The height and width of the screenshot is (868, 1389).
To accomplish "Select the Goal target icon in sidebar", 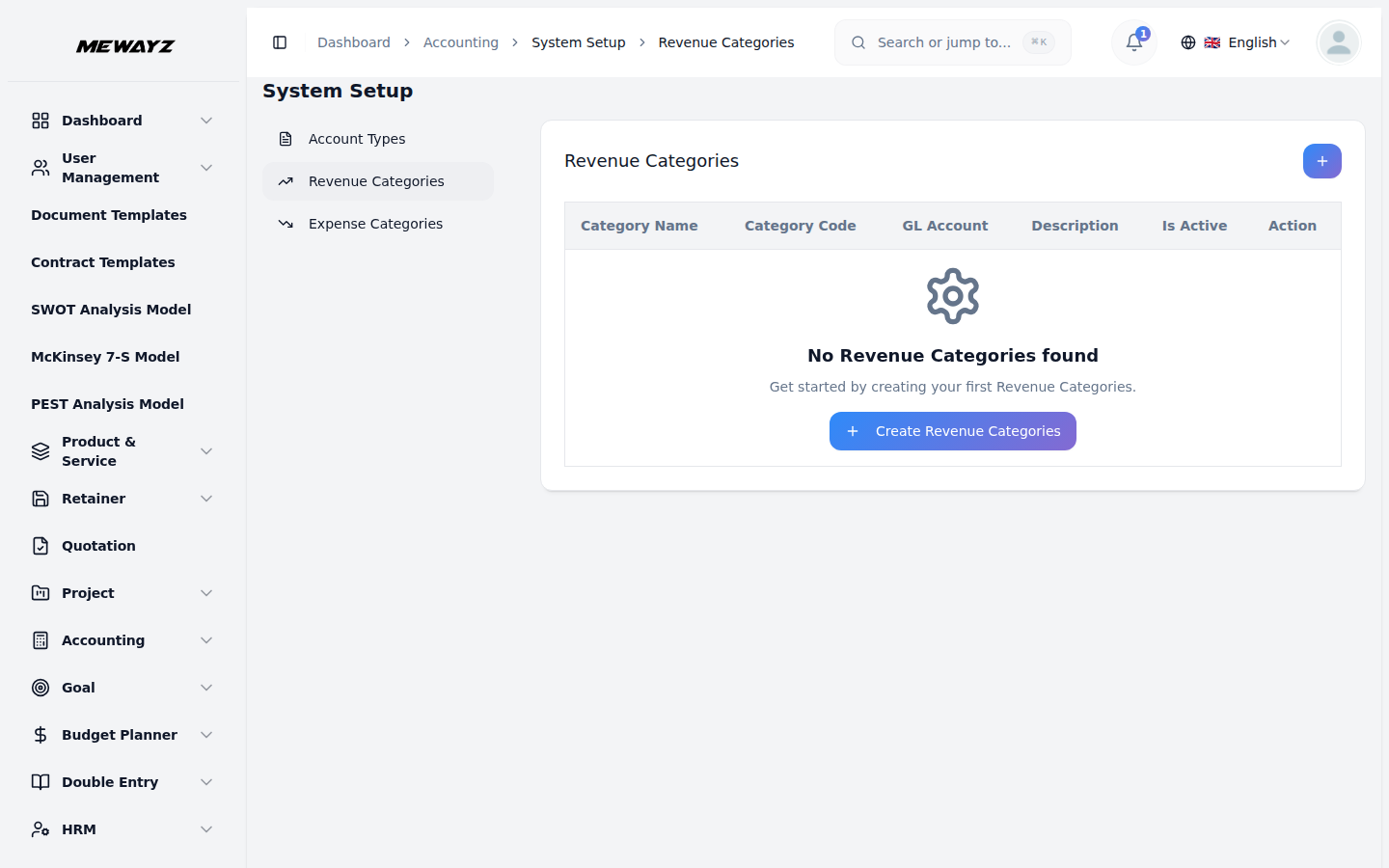I will [40, 687].
